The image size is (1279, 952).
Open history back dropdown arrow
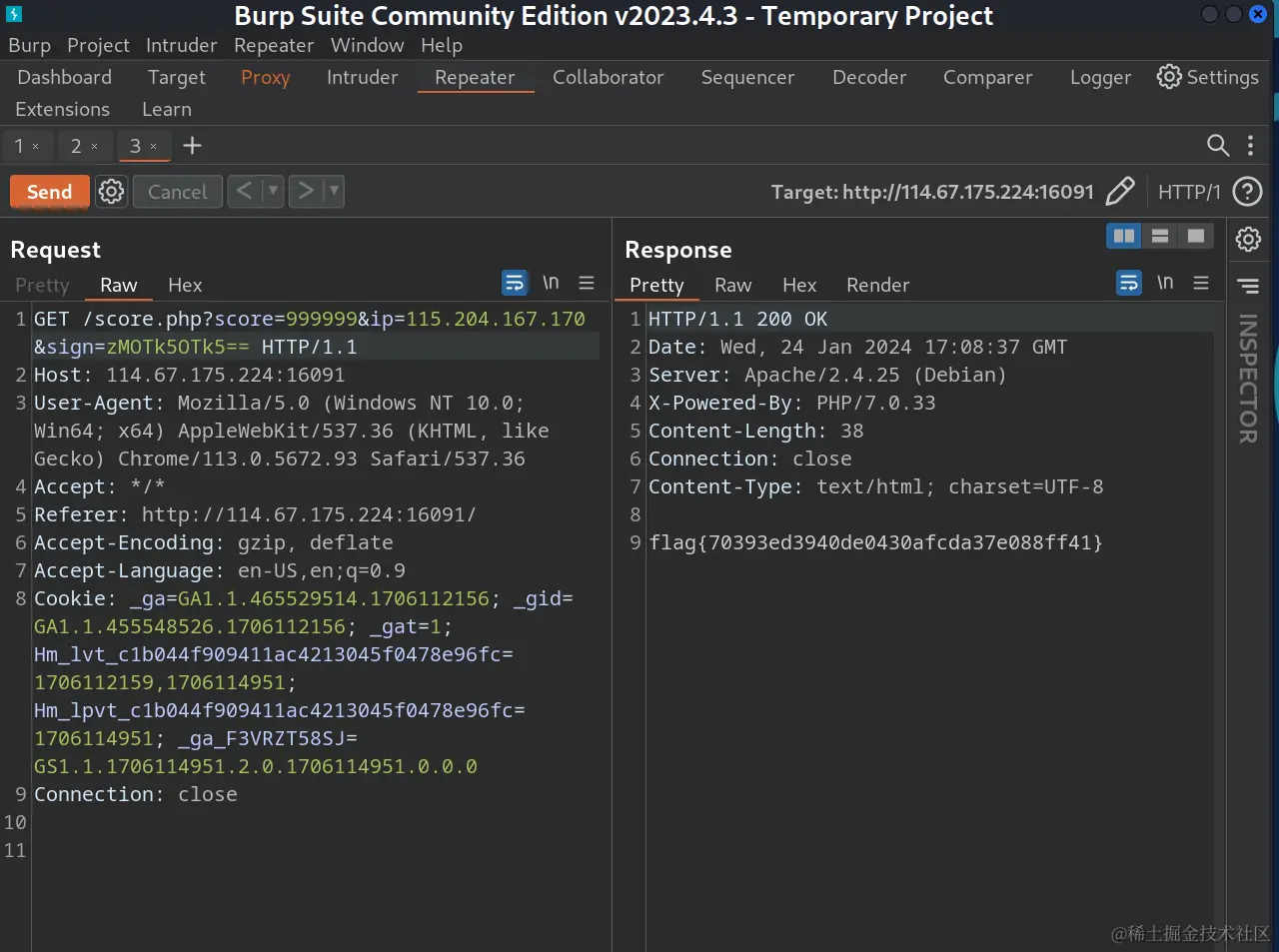pos(273,191)
